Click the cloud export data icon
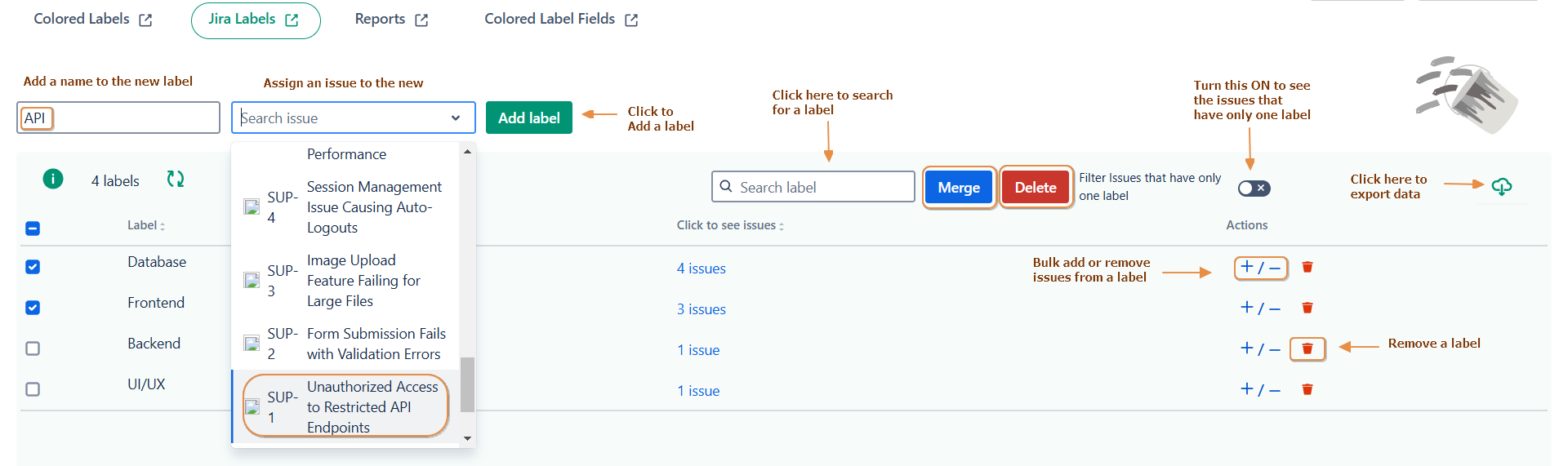The height and width of the screenshot is (466, 1568). [1501, 187]
